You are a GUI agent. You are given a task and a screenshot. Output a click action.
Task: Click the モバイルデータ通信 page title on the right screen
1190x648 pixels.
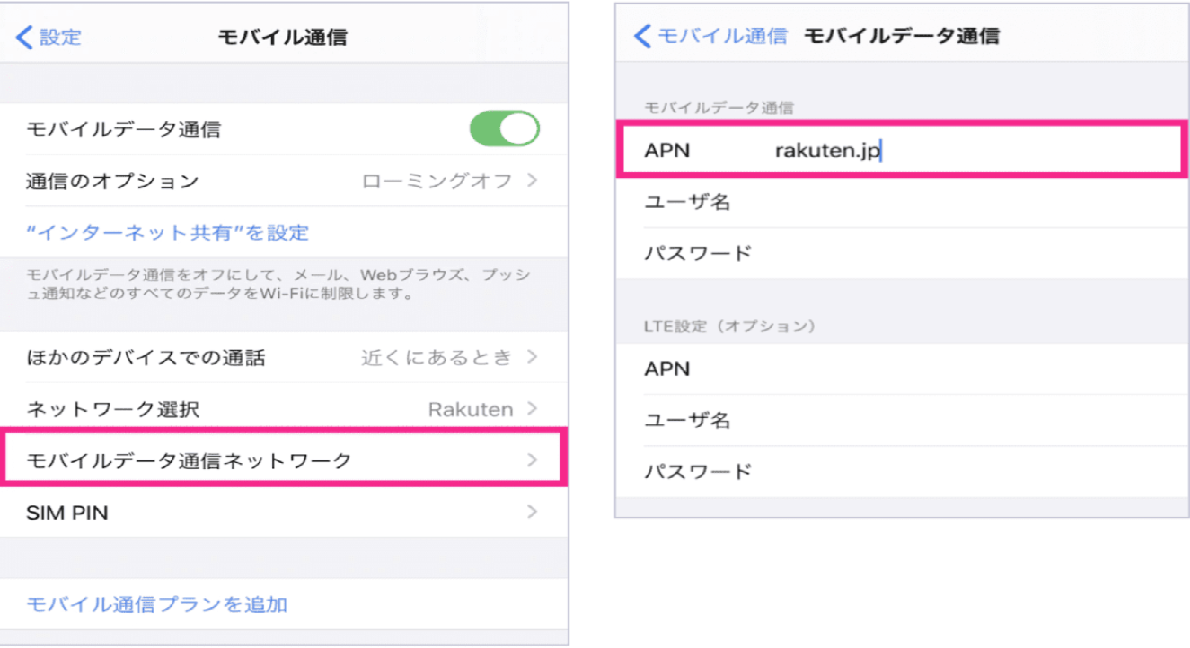pos(902,36)
